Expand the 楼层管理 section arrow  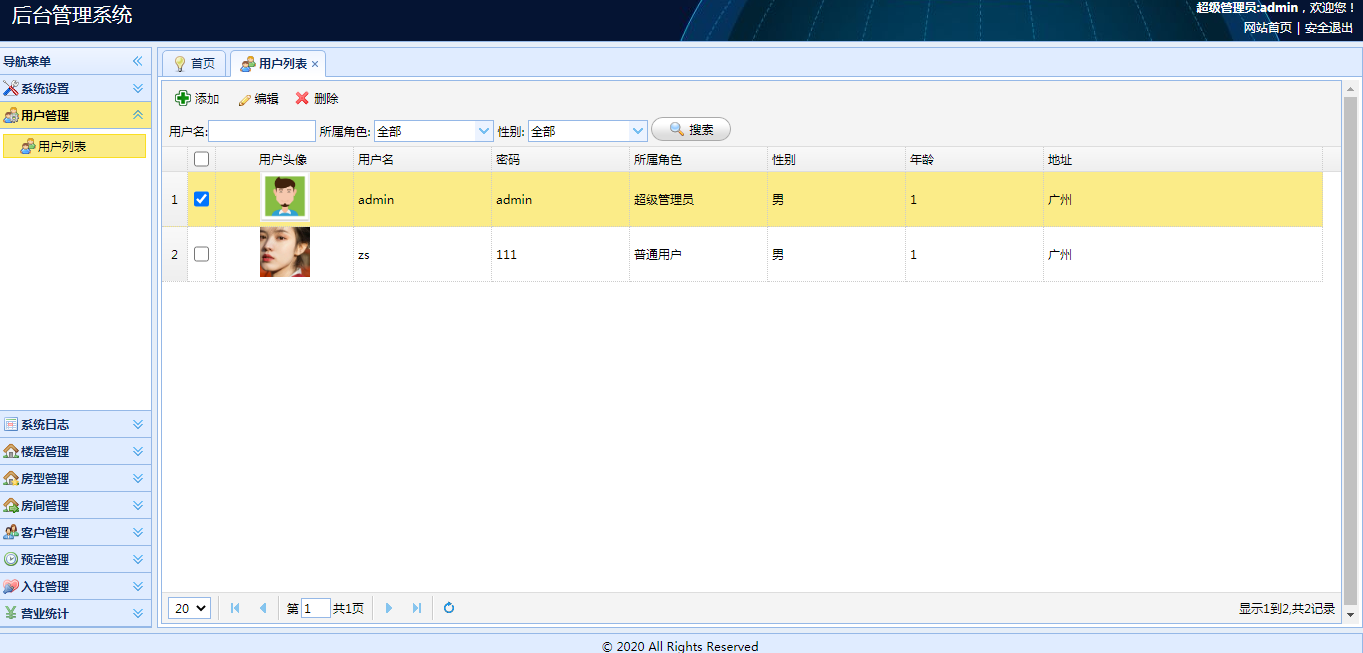(x=138, y=451)
